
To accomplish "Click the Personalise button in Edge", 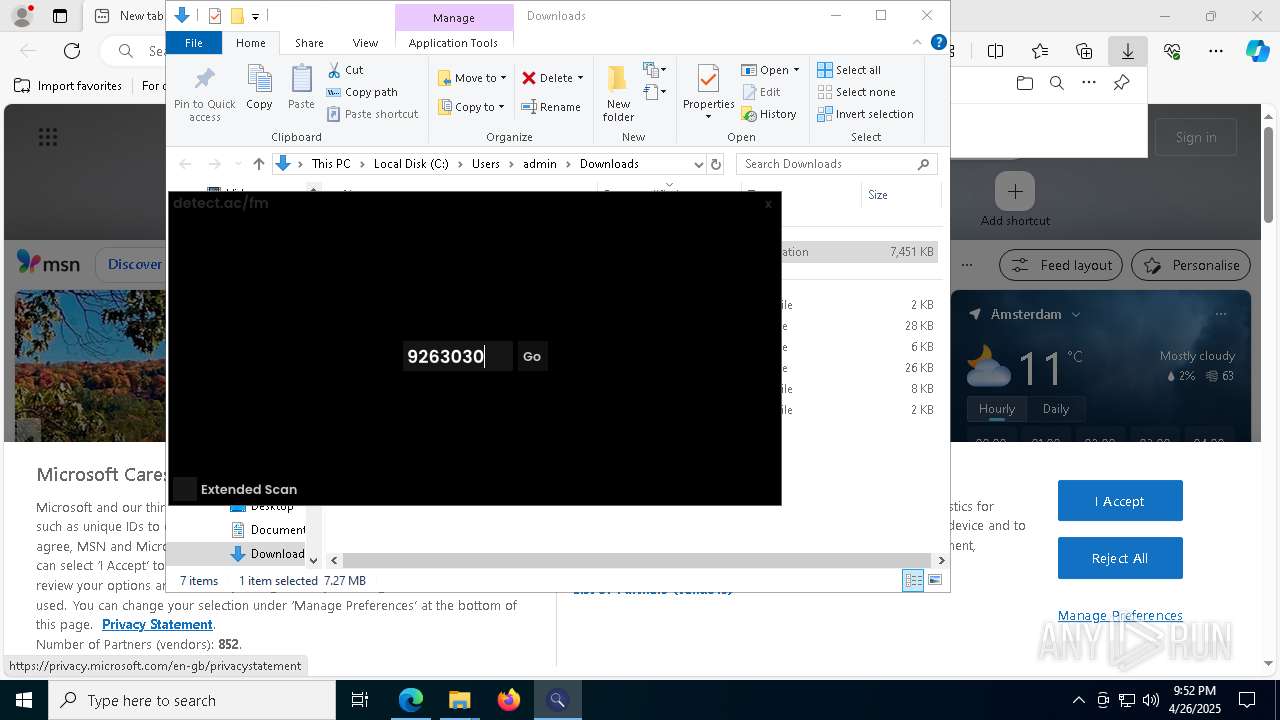I will pyautogui.click(x=1191, y=265).
